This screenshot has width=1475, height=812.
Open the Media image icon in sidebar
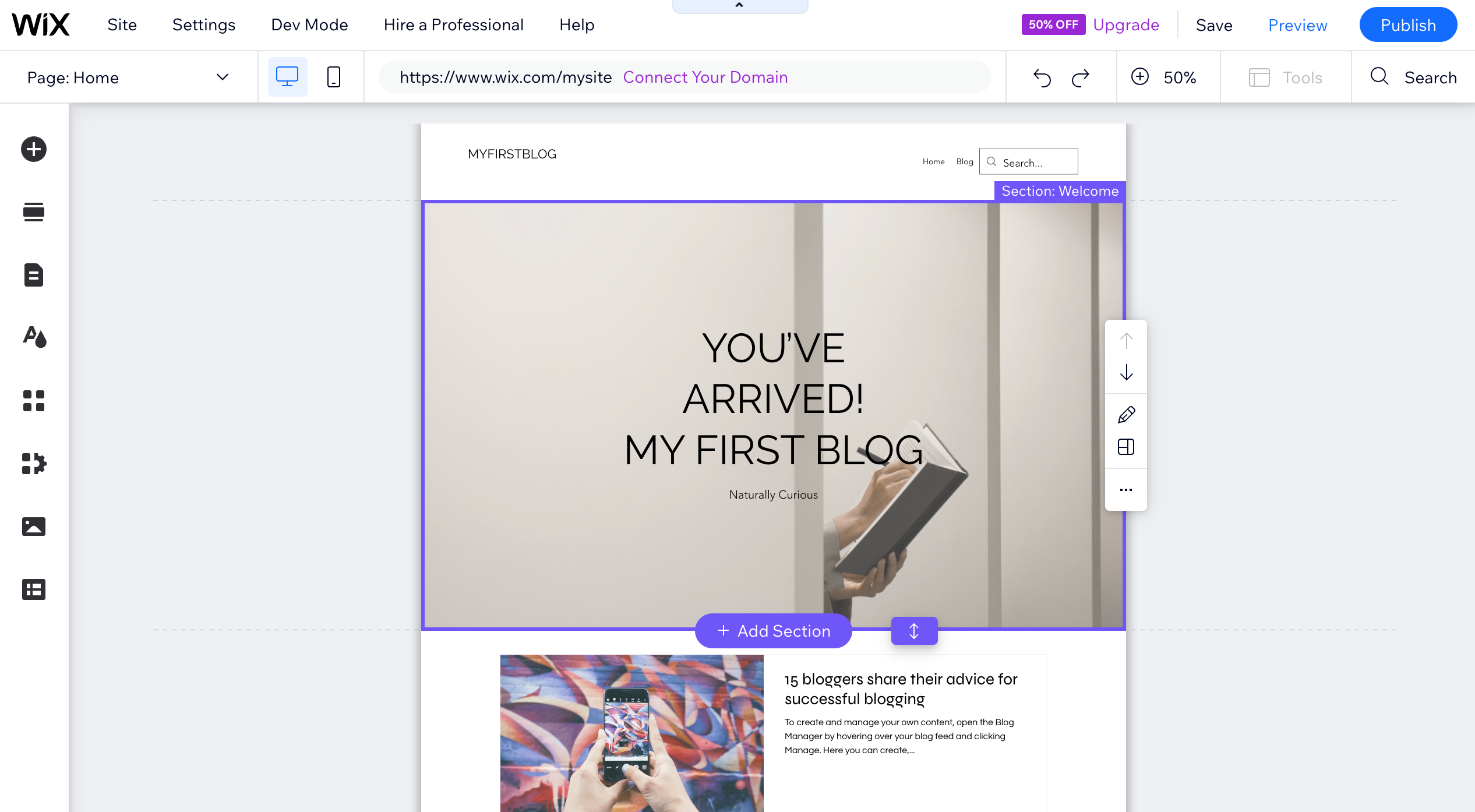pos(34,527)
